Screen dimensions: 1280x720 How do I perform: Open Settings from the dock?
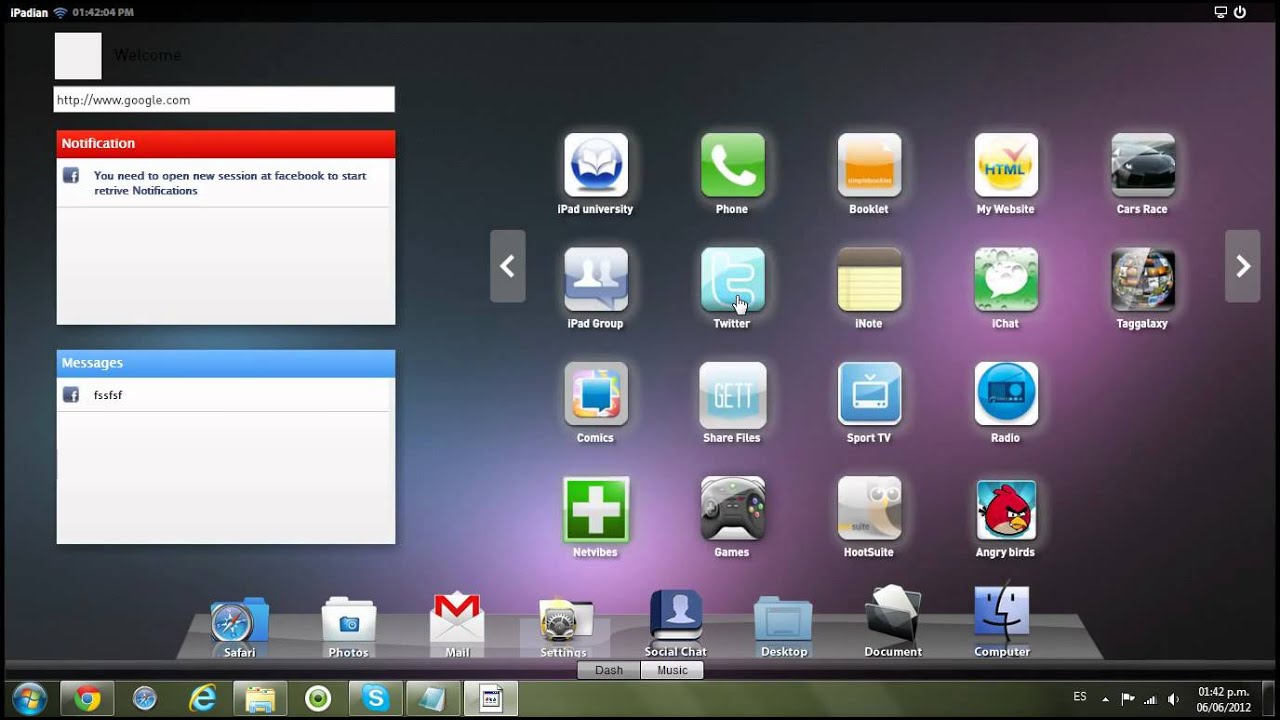tap(564, 621)
